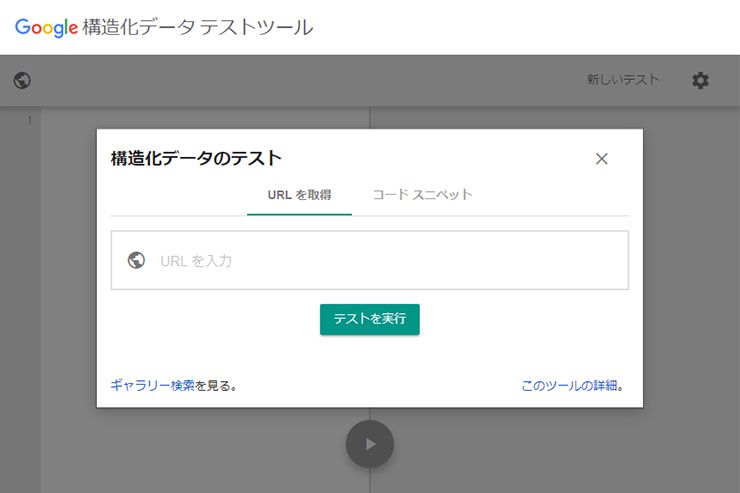Click the Google logo in the header

(x=46, y=28)
